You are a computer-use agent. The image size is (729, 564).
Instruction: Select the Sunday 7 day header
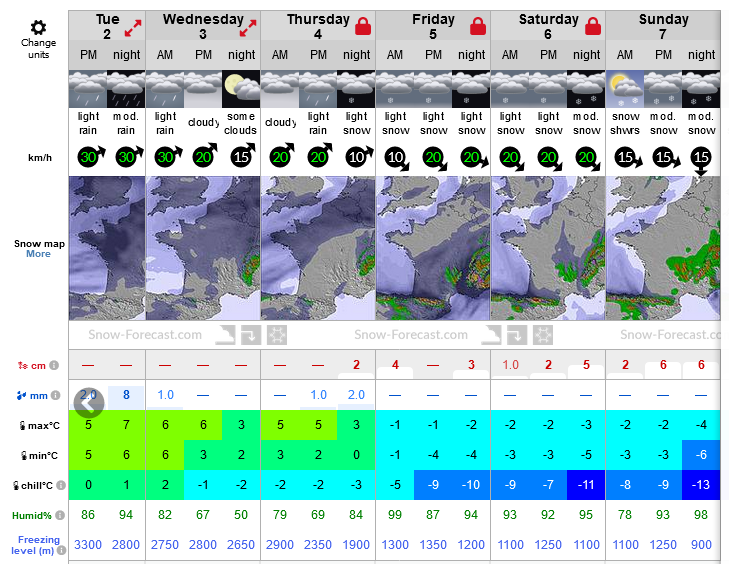point(663,27)
